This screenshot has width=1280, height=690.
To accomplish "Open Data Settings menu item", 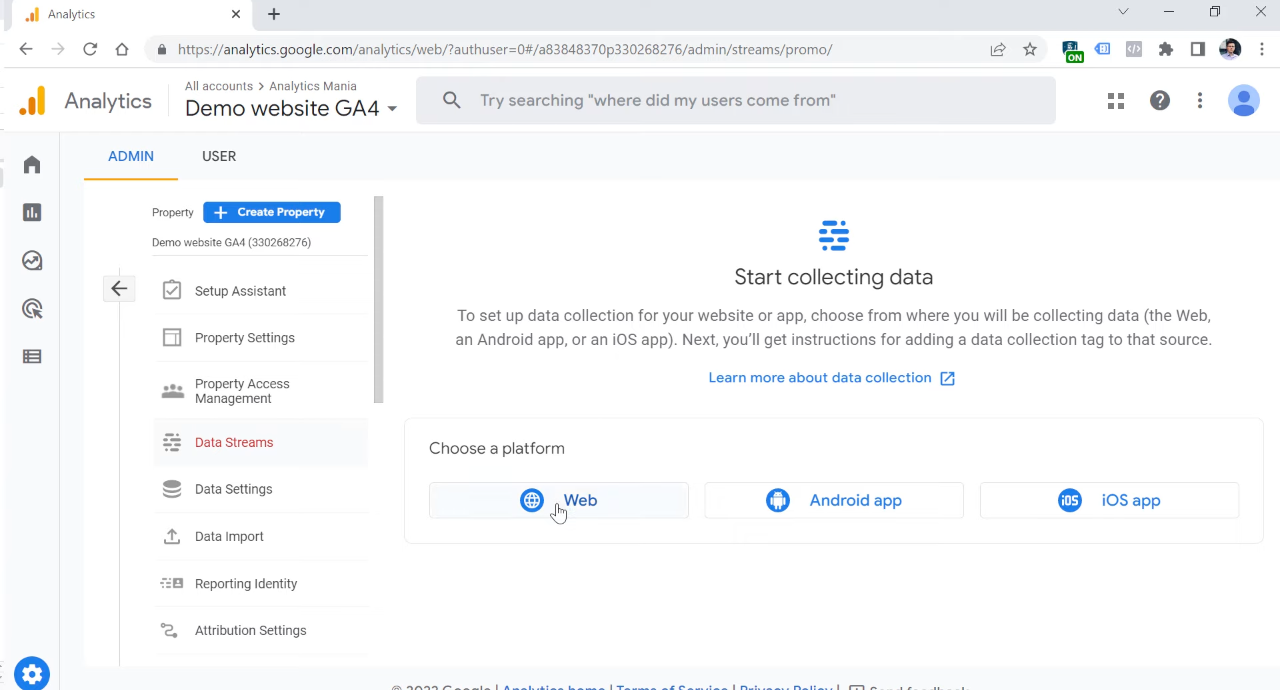I will click(261, 489).
